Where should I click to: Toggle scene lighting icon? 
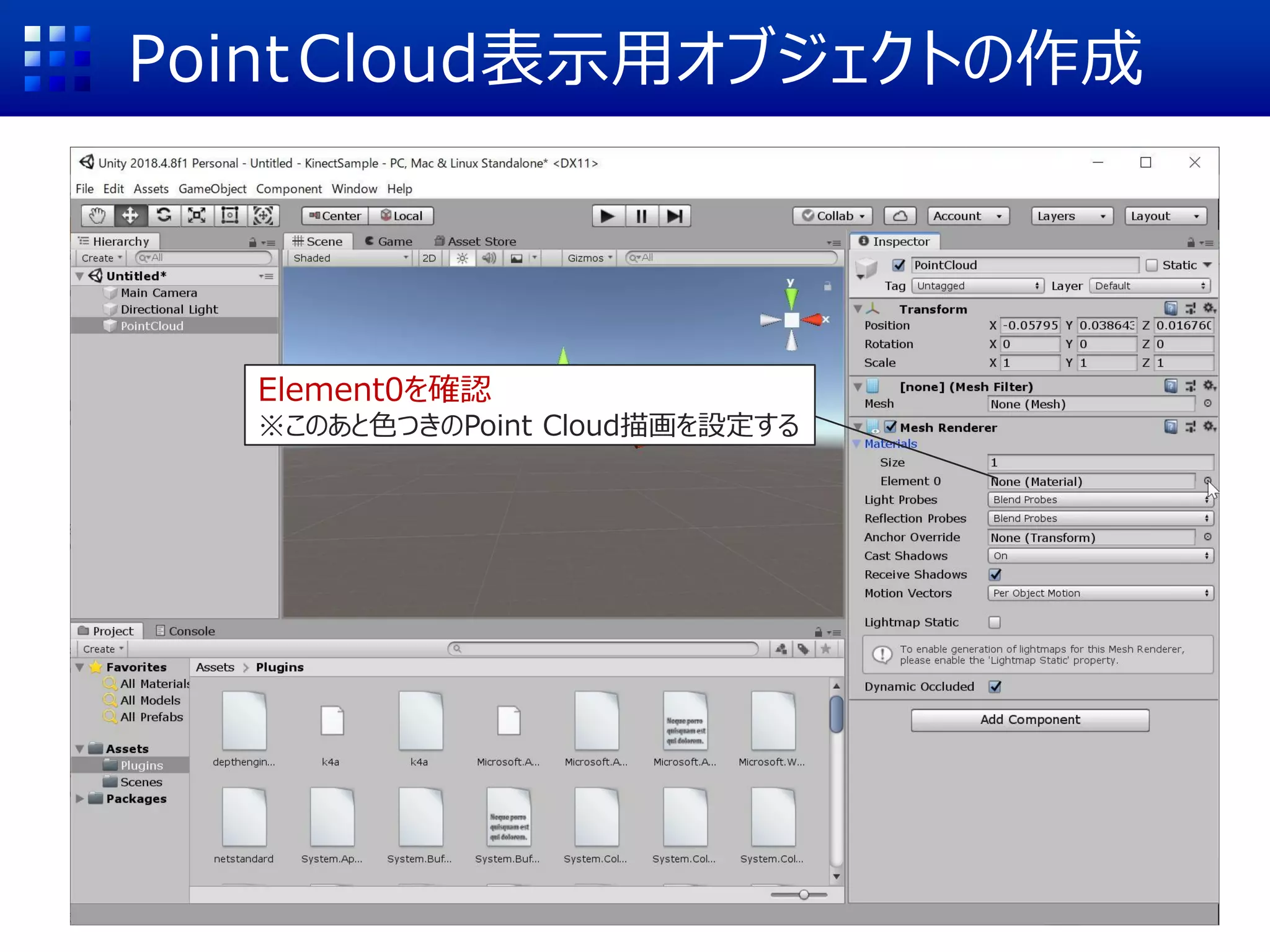click(x=463, y=258)
